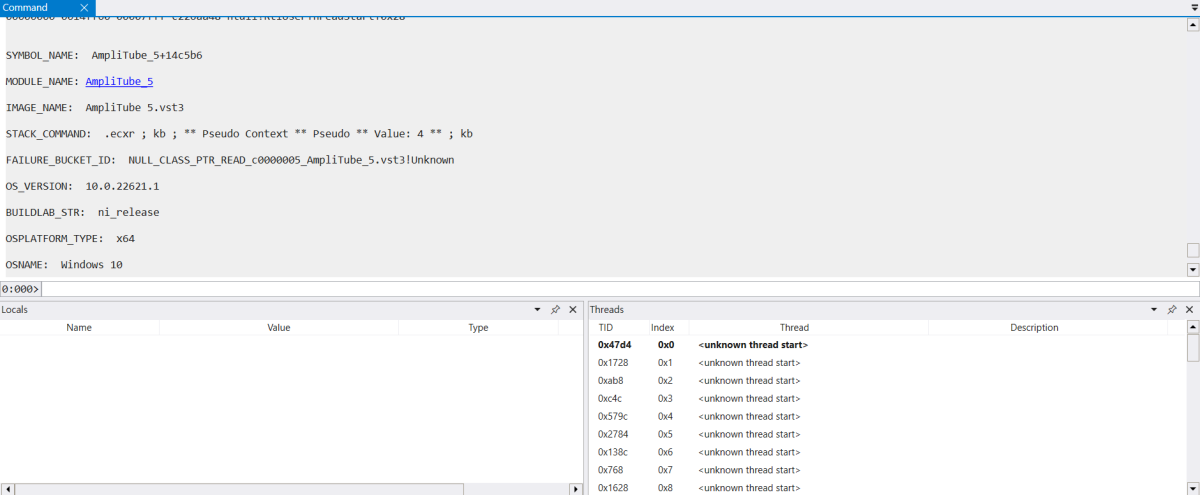Image resolution: width=1200 pixels, height=495 pixels.
Task: Sort Threads by Thread column header
Action: pos(794,328)
